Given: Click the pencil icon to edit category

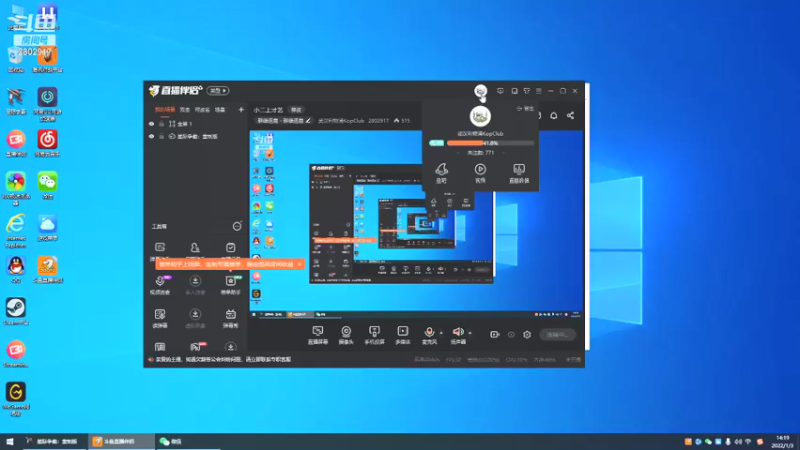Looking at the screenshot, I should click(x=308, y=121).
